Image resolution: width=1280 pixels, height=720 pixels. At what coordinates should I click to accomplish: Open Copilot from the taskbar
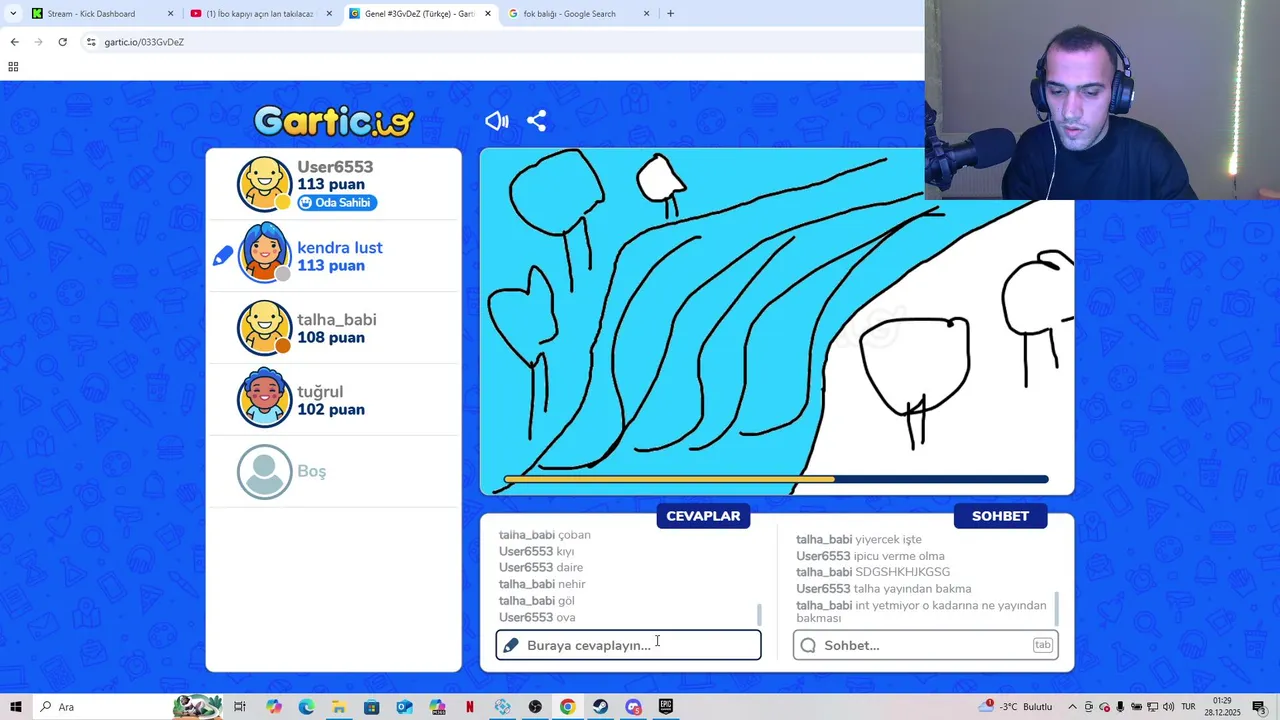(x=274, y=707)
